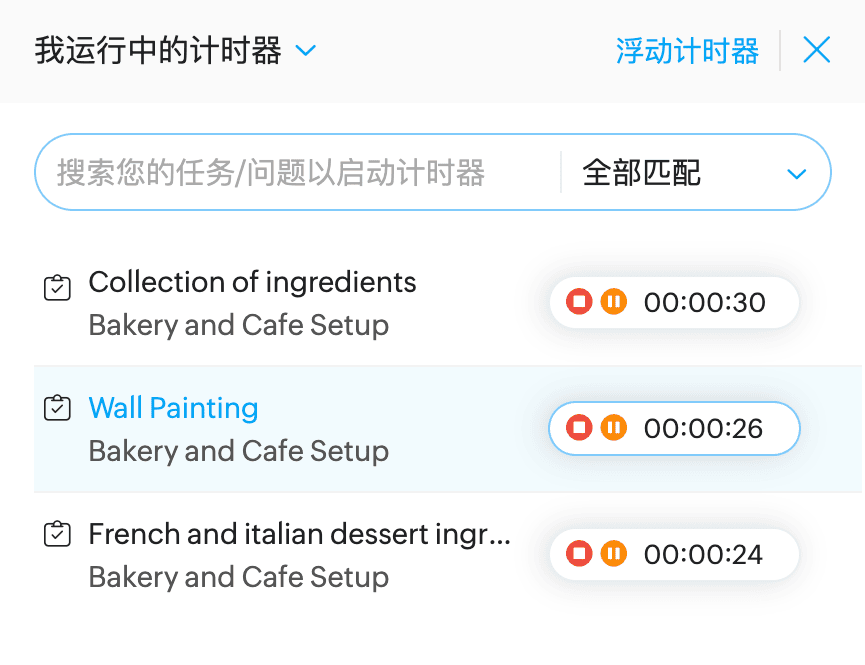Pause the Collection of ingredients timer
This screenshot has height=665, width=865.
point(614,302)
